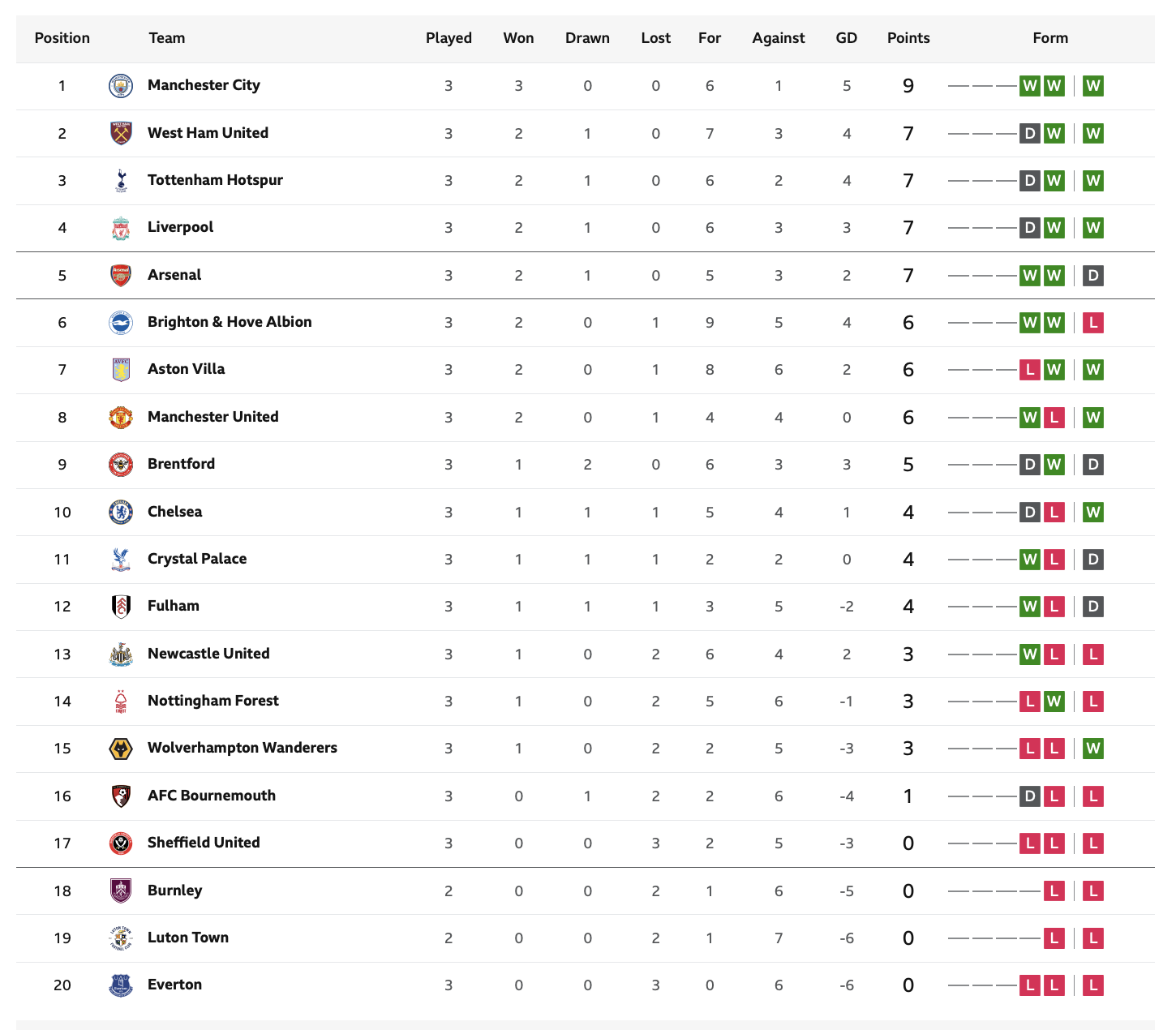Click Manchester City's most recent W badge
Image resolution: width=1176 pixels, height=1030 pixels.
[1093, 86]
